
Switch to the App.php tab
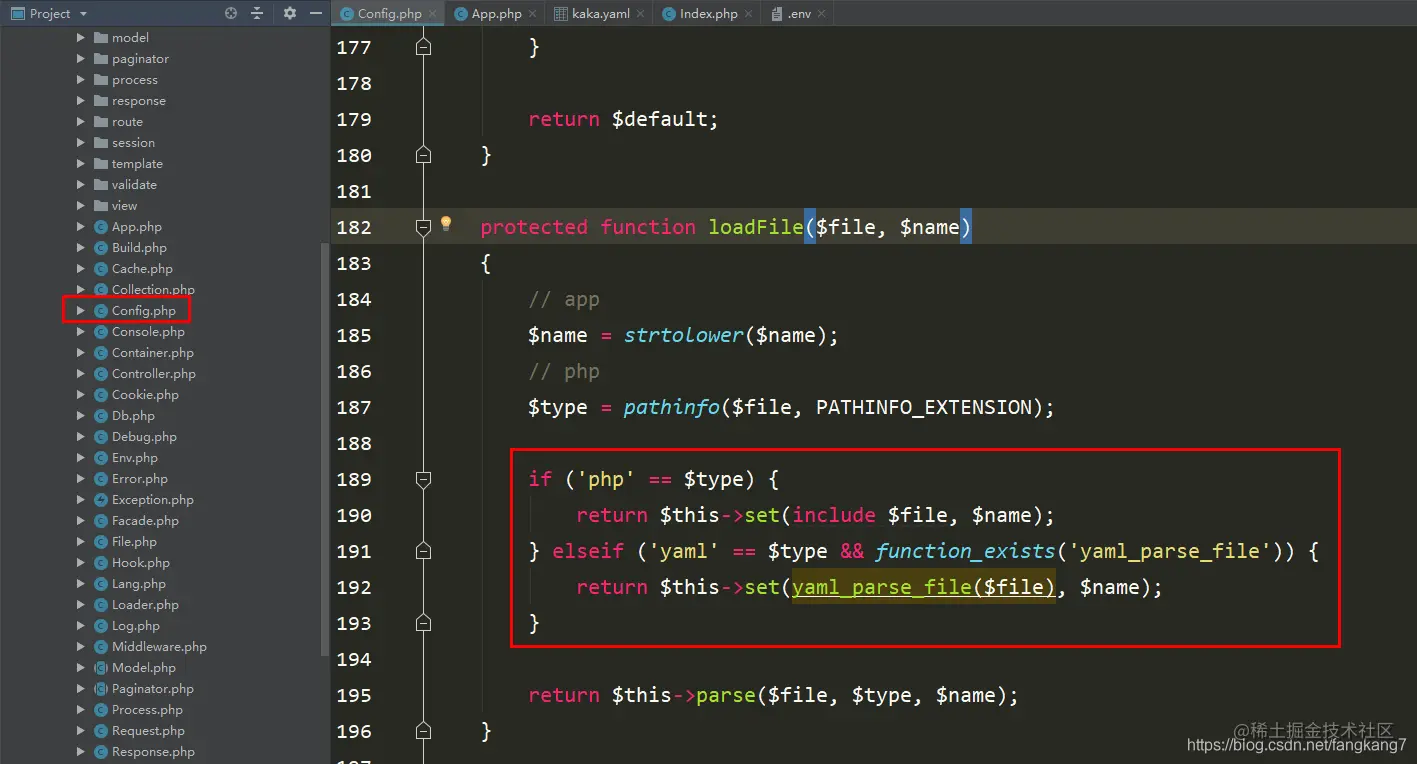pyautogui.click(x=497, y=14)
